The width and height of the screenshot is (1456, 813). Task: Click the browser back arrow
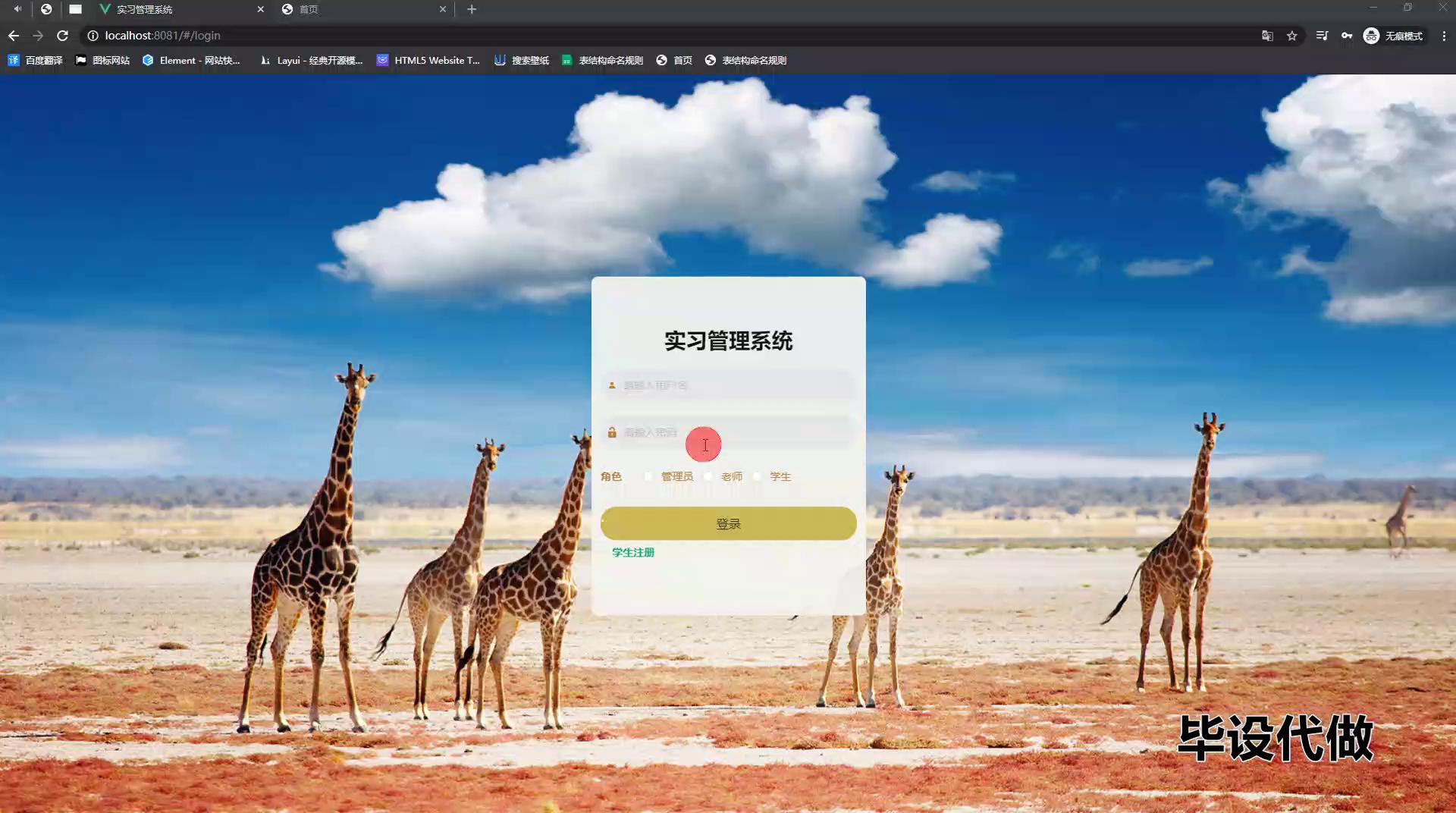[14, 36]
